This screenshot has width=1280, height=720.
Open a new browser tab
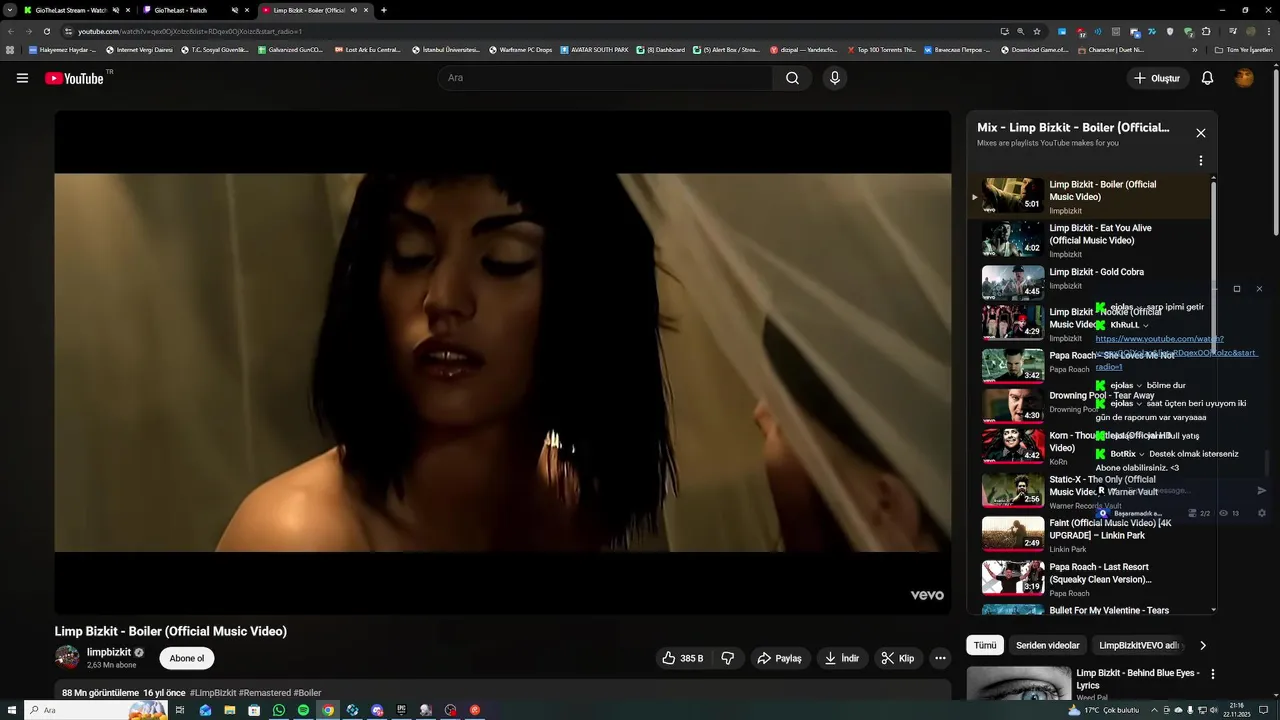coord(384,10)
